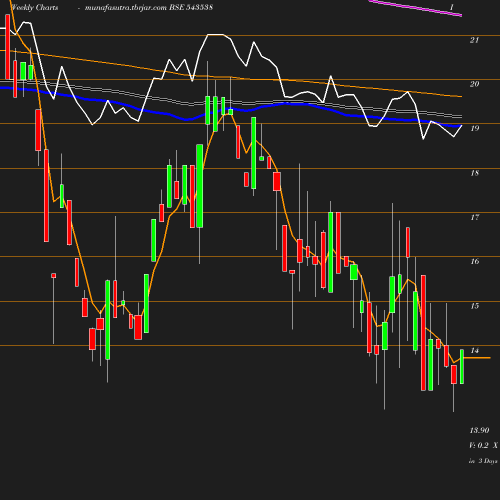Click the price axis label '16'
Image resolution: width=500 pixels, height=500 pixels.
pos(475,261)
